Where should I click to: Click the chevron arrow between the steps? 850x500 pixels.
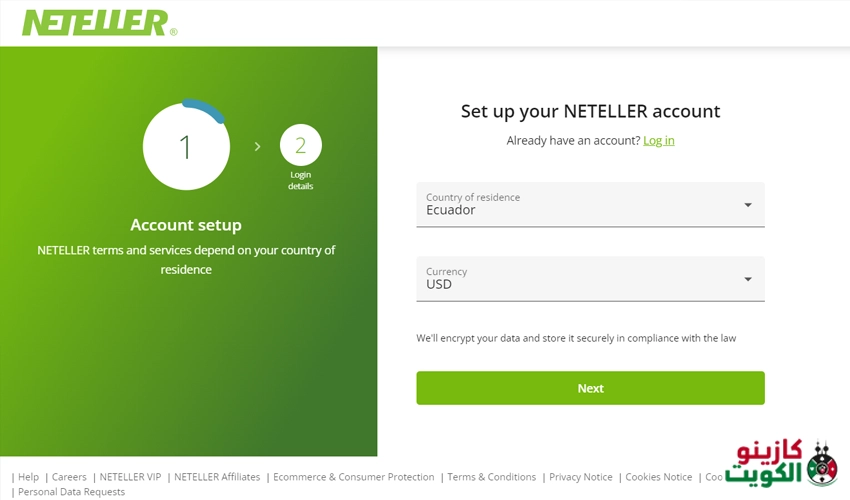click(x=257, y=147)
